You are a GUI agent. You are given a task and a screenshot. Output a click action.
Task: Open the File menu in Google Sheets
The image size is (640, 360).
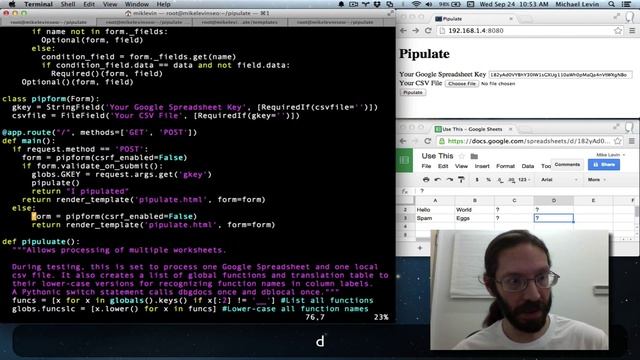point(426,166)
